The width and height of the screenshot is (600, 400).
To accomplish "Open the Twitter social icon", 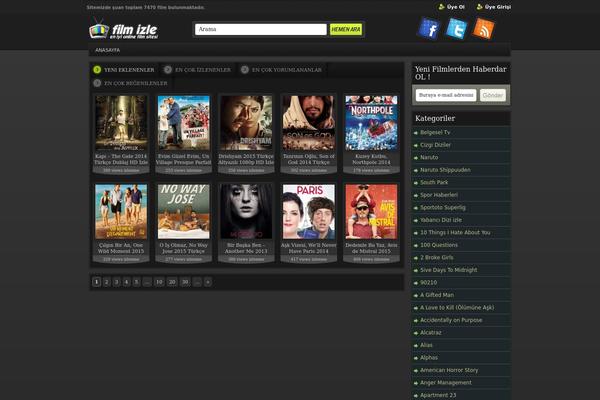I will coord(456,28).
